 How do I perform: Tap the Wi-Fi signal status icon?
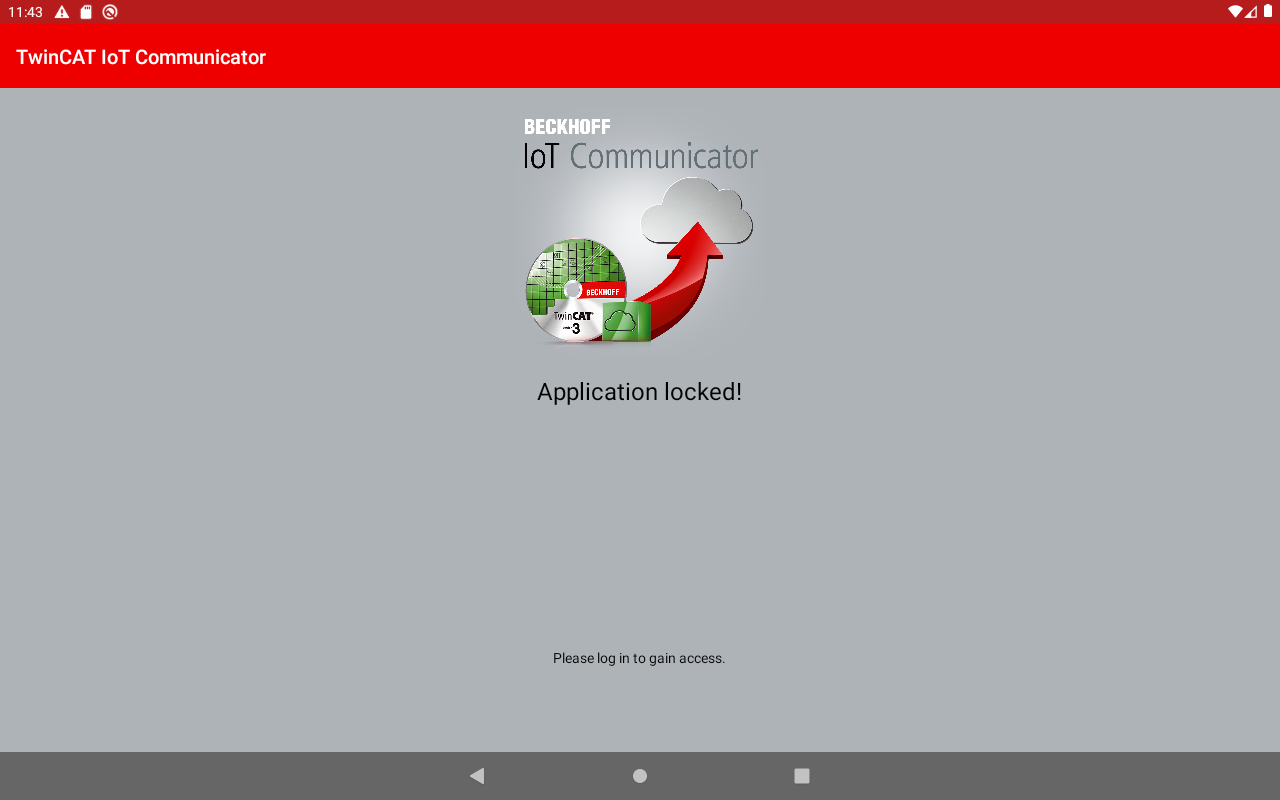coord(1235,12)
